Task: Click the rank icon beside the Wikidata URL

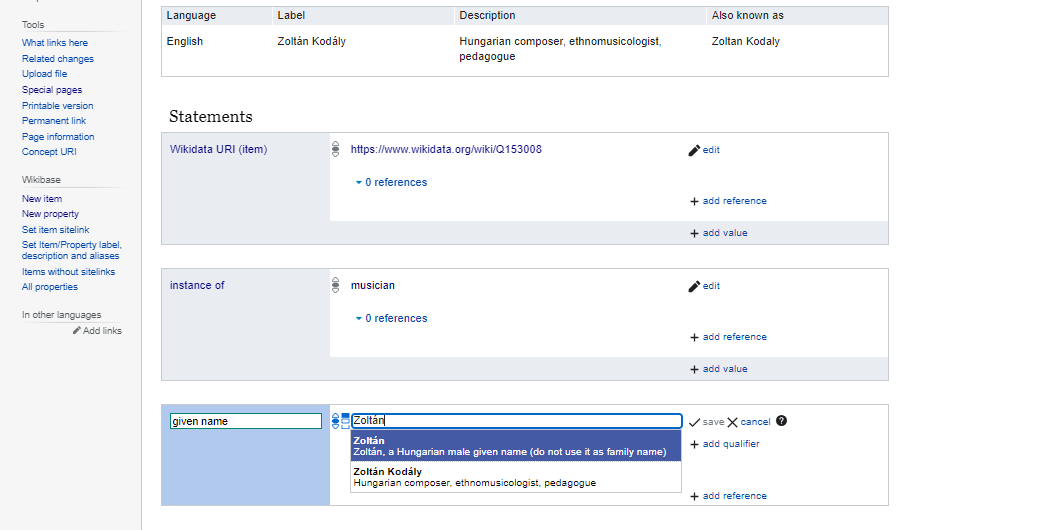Action: [x=336, y=150]
